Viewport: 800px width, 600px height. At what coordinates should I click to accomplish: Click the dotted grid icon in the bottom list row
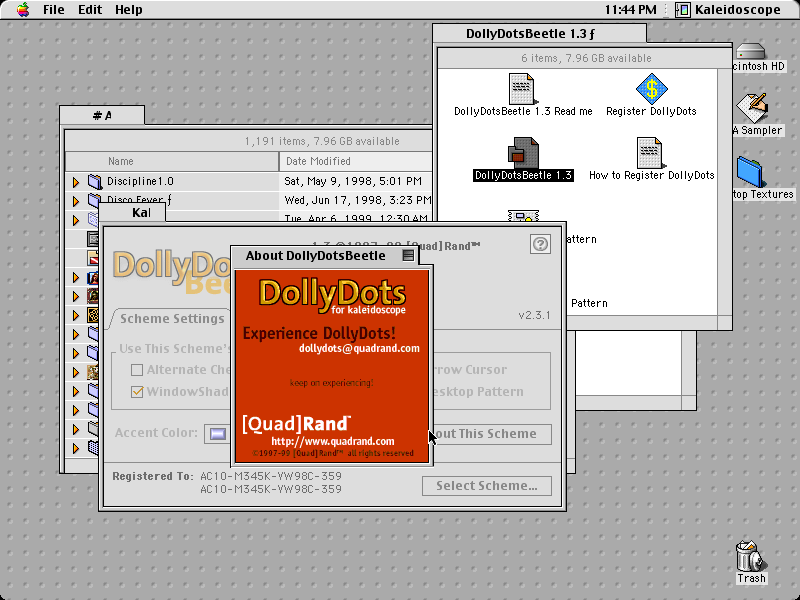click(93, 448)
